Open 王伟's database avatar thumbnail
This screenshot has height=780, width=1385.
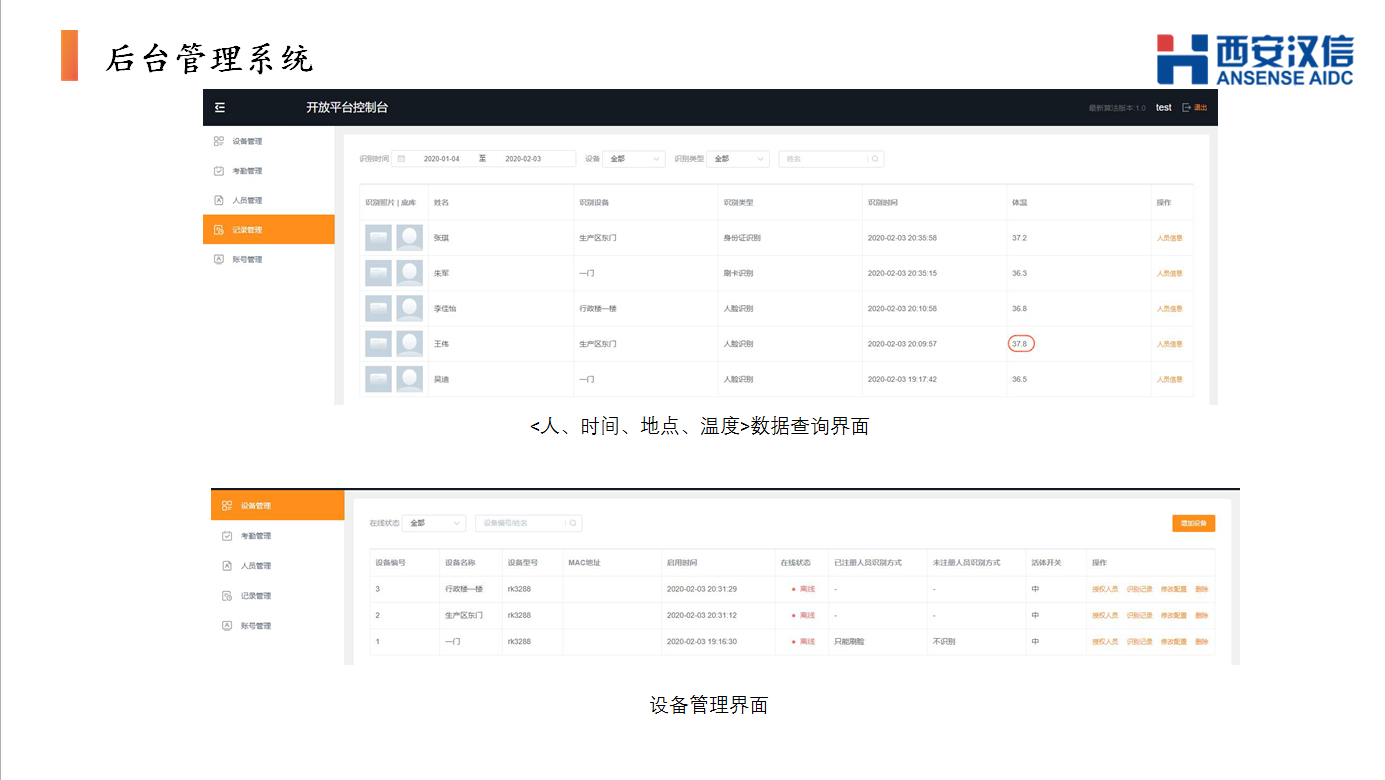(409, 344)
